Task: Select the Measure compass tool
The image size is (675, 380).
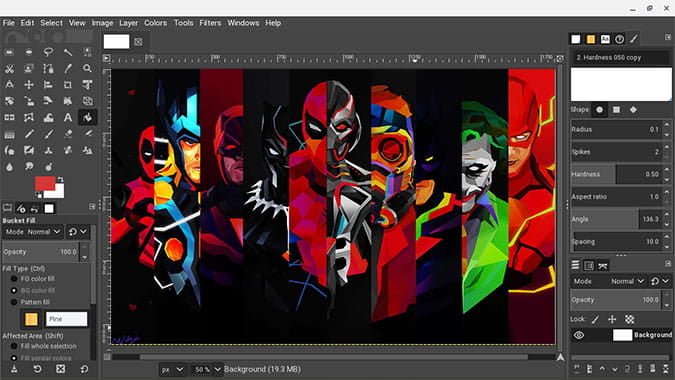Action: 9,85
